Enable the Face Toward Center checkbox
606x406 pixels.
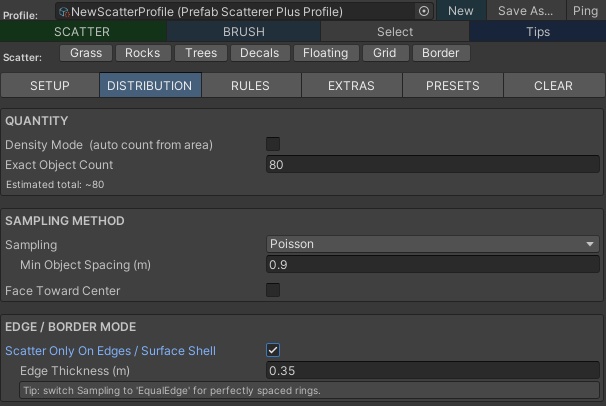[x=273, y=290]
